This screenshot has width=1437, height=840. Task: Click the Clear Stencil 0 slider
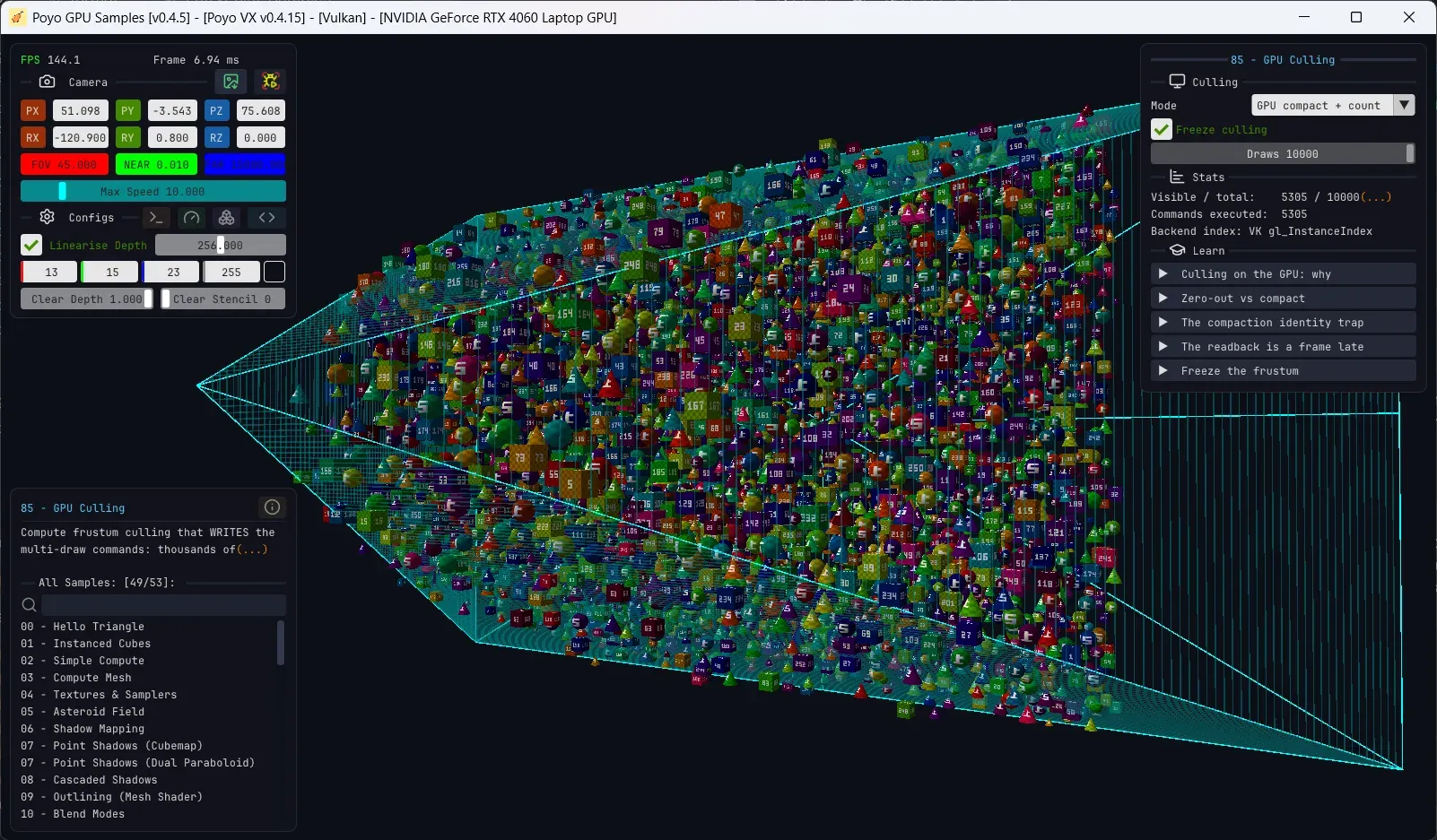(x=223, y=299)
